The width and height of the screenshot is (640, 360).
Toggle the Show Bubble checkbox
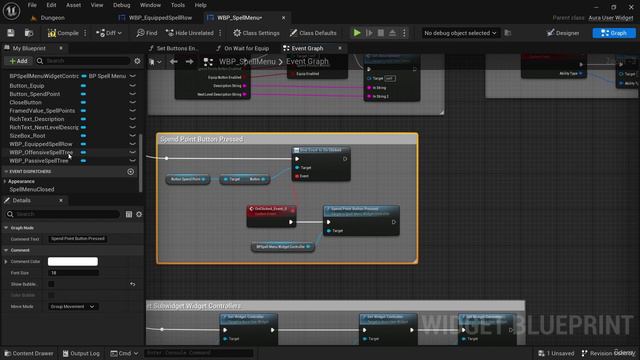[x=51, y=284]
